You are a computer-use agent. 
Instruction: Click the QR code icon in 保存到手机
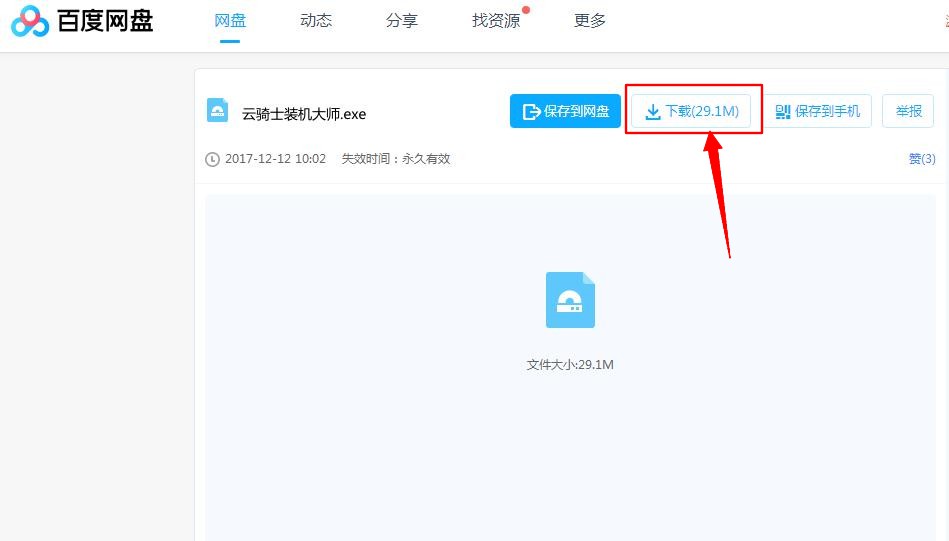pyautogui.click(x=783, y=112)
